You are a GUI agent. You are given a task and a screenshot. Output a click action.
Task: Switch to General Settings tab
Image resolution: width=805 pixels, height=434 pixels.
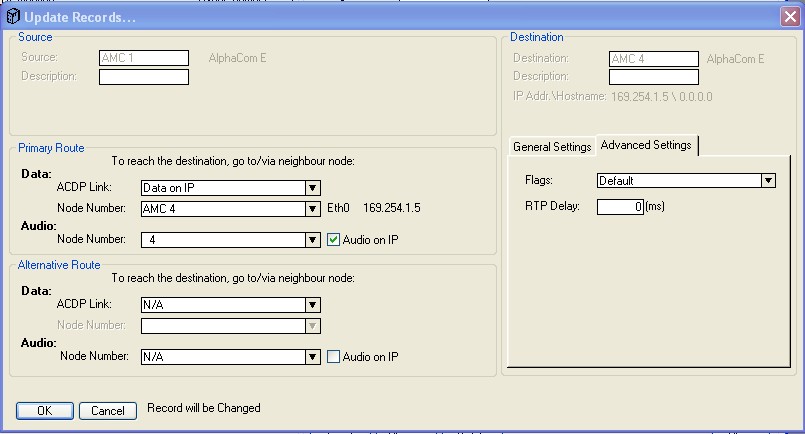pyautogui.click(x=552, y=147)
